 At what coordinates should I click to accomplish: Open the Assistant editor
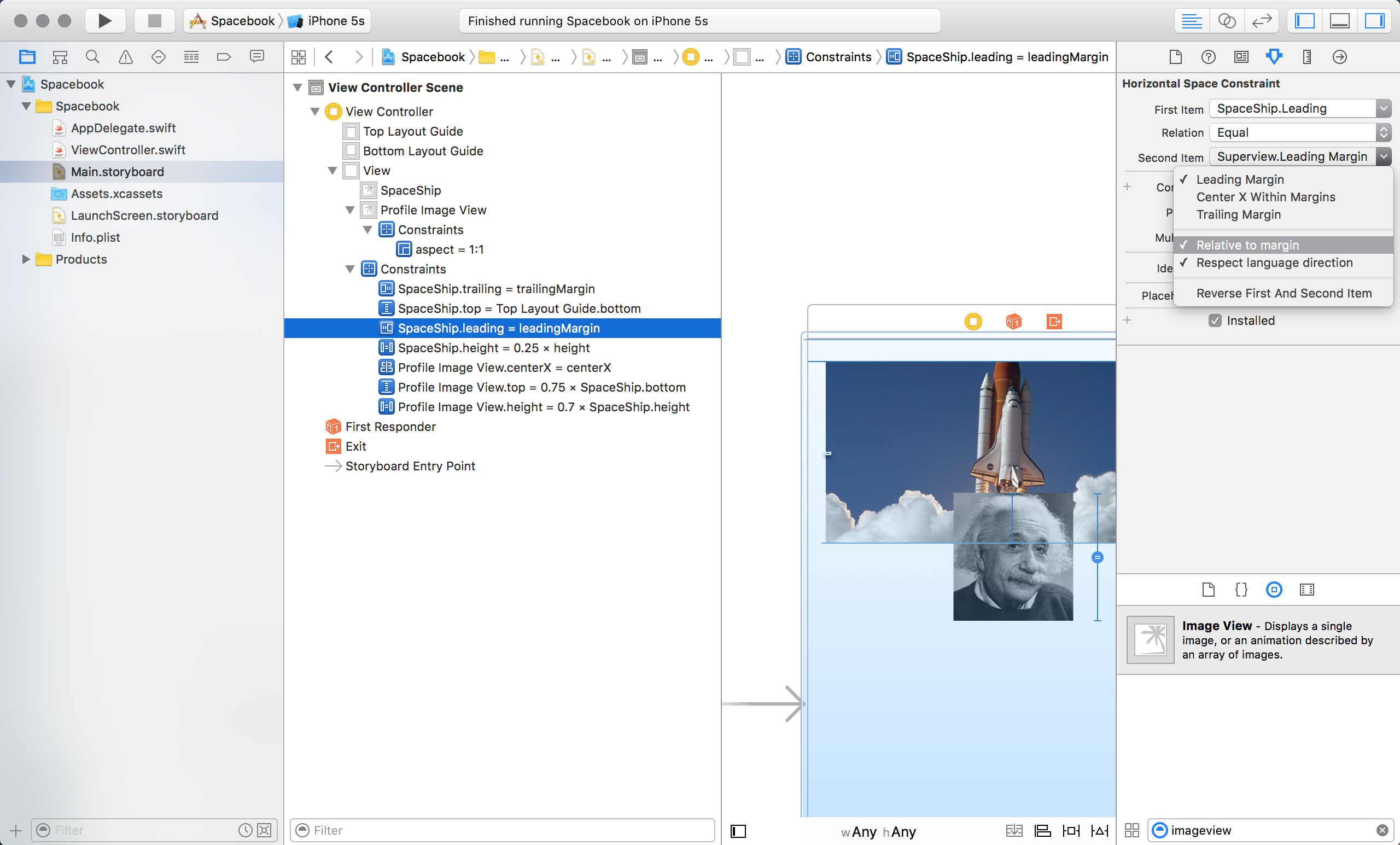[x=1227, y=21]
